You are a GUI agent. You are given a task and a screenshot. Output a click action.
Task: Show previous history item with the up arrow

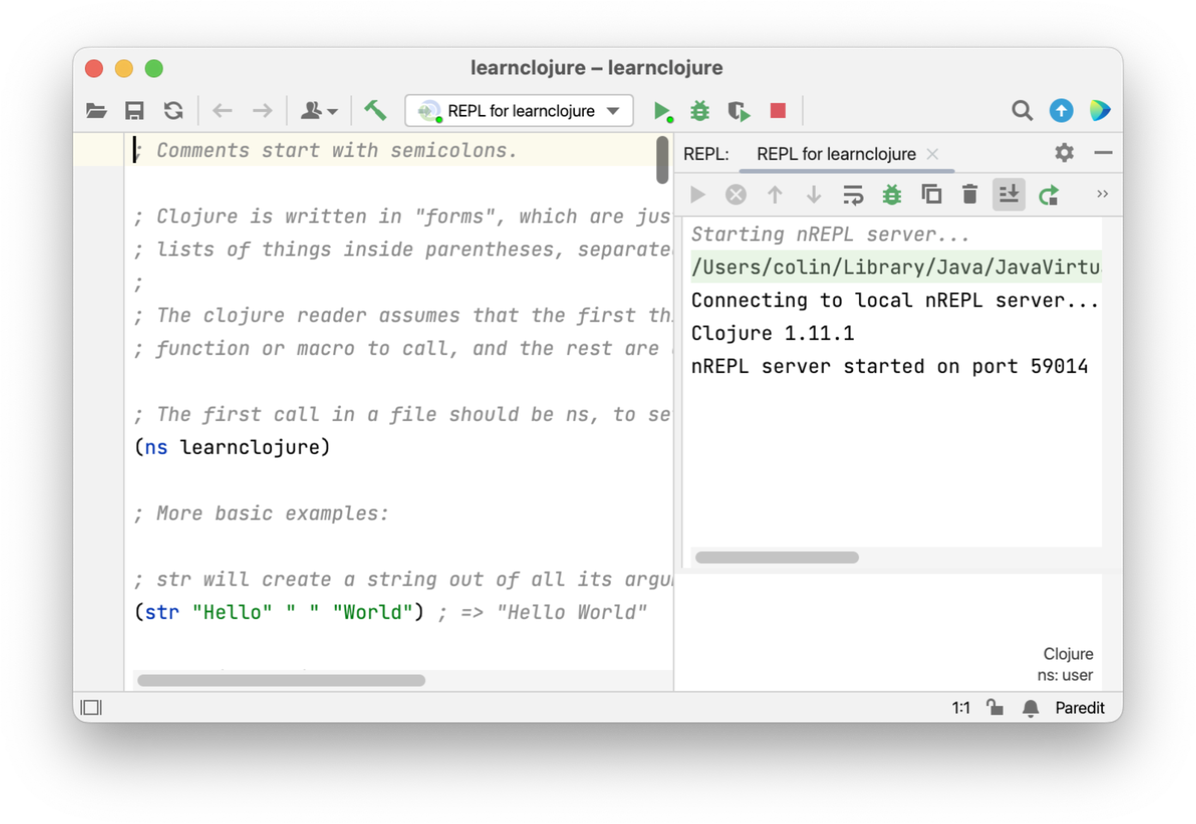775,195
